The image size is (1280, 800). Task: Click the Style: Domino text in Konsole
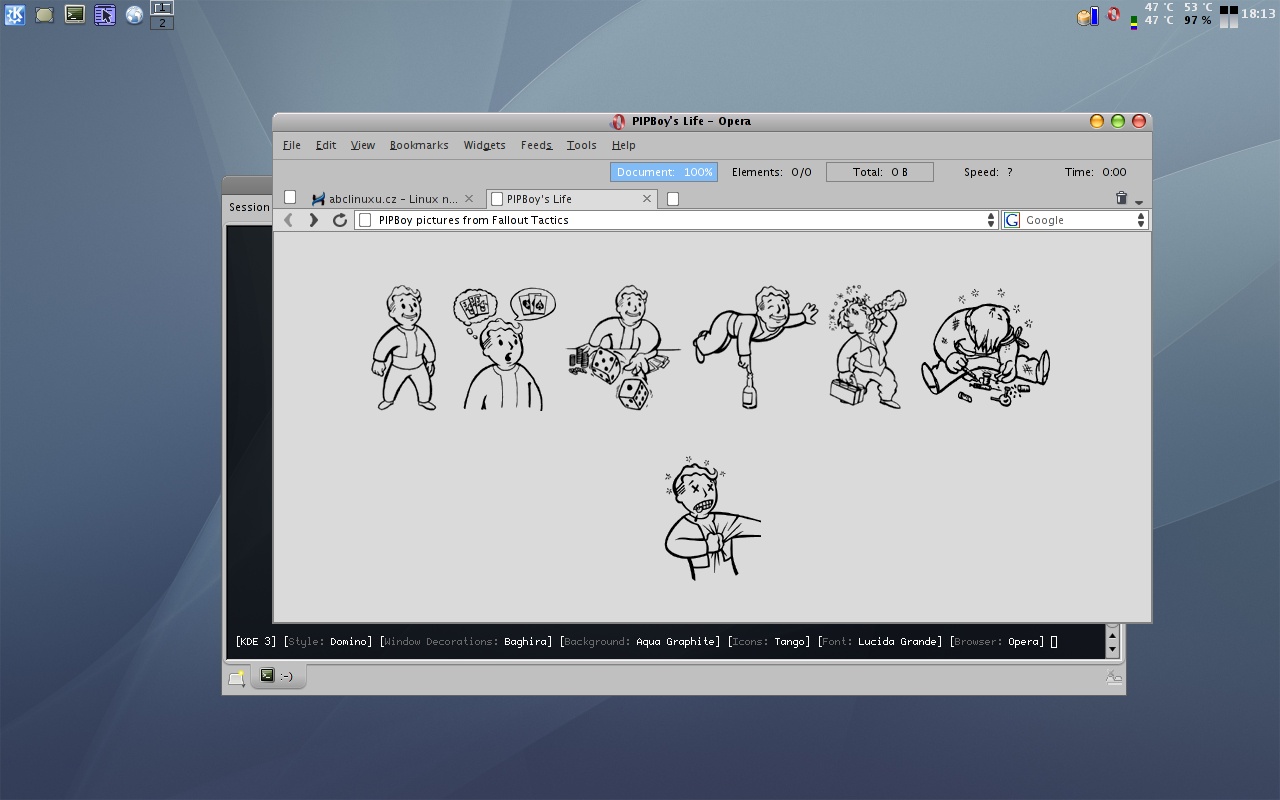pyautogui.click(x=329, y=641)
